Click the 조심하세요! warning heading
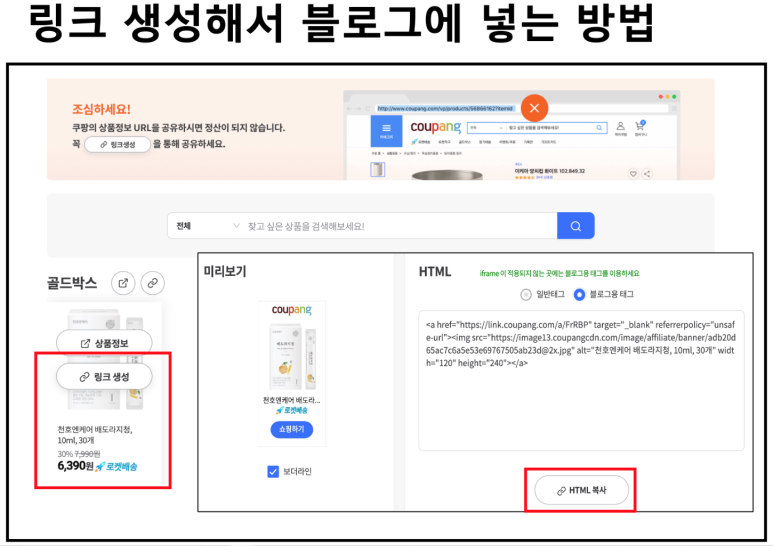 click(101, 109)
